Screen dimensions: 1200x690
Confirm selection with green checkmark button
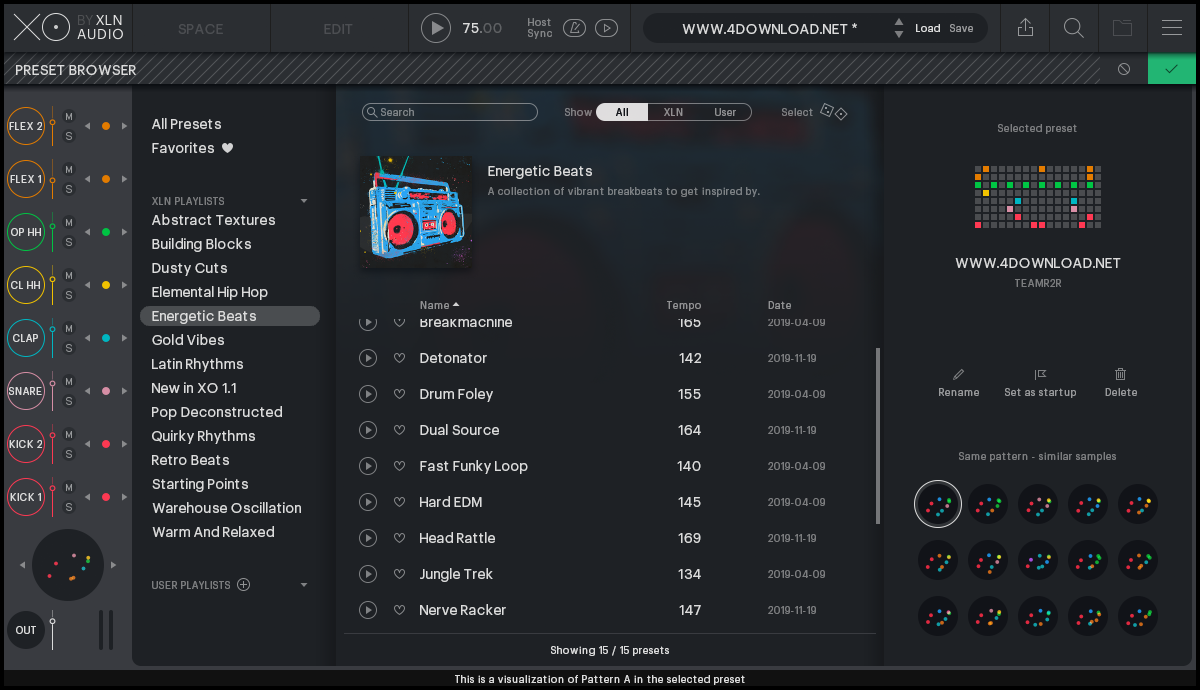point(1172,69)
